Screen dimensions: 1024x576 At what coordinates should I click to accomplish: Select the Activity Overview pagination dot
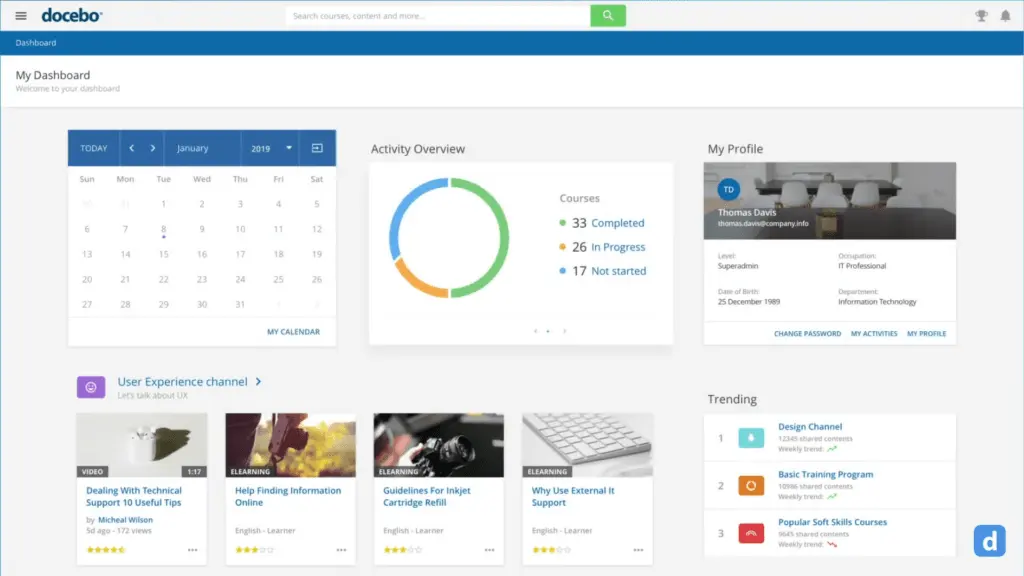coord(548,331)
